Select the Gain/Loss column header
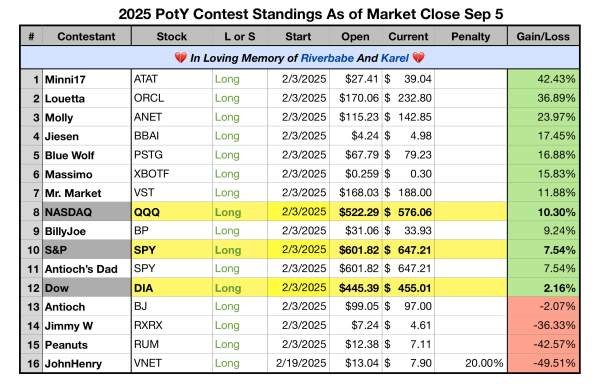This screenshot has height=390, width=599. (543, 37)
